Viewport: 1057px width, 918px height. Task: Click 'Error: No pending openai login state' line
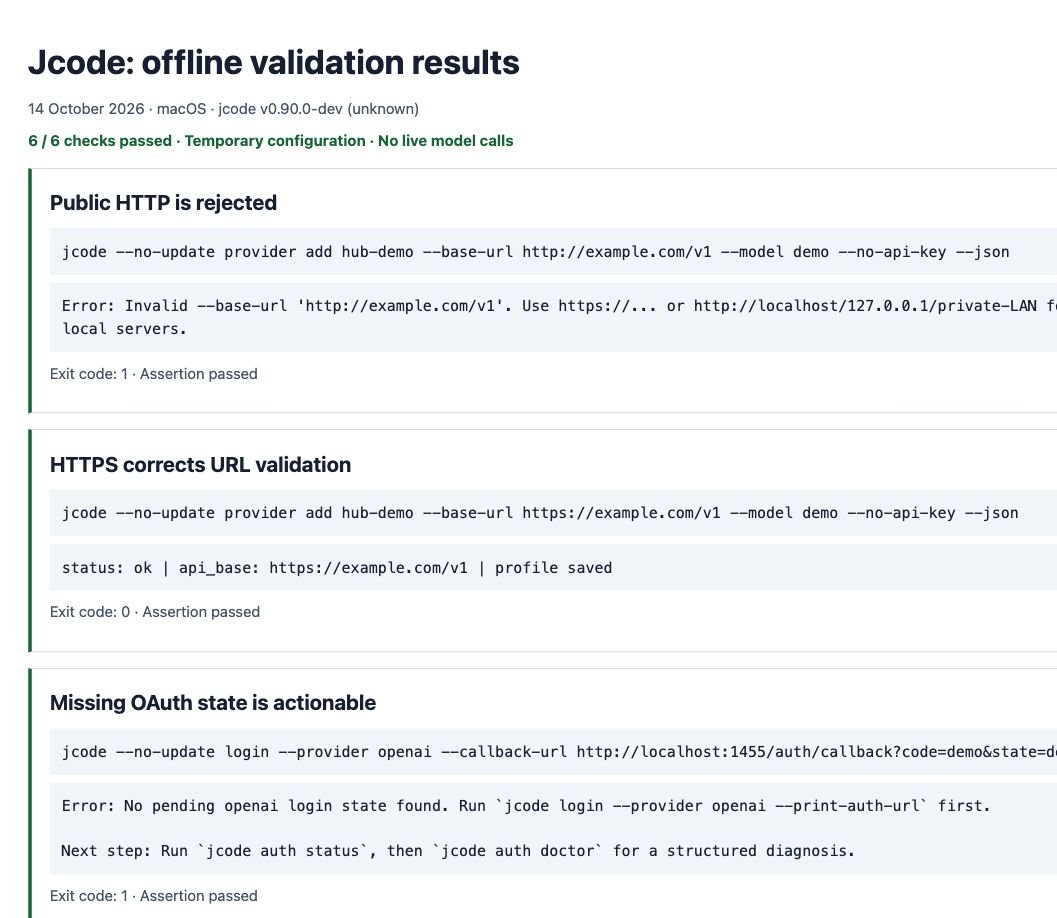pos(526,806)
